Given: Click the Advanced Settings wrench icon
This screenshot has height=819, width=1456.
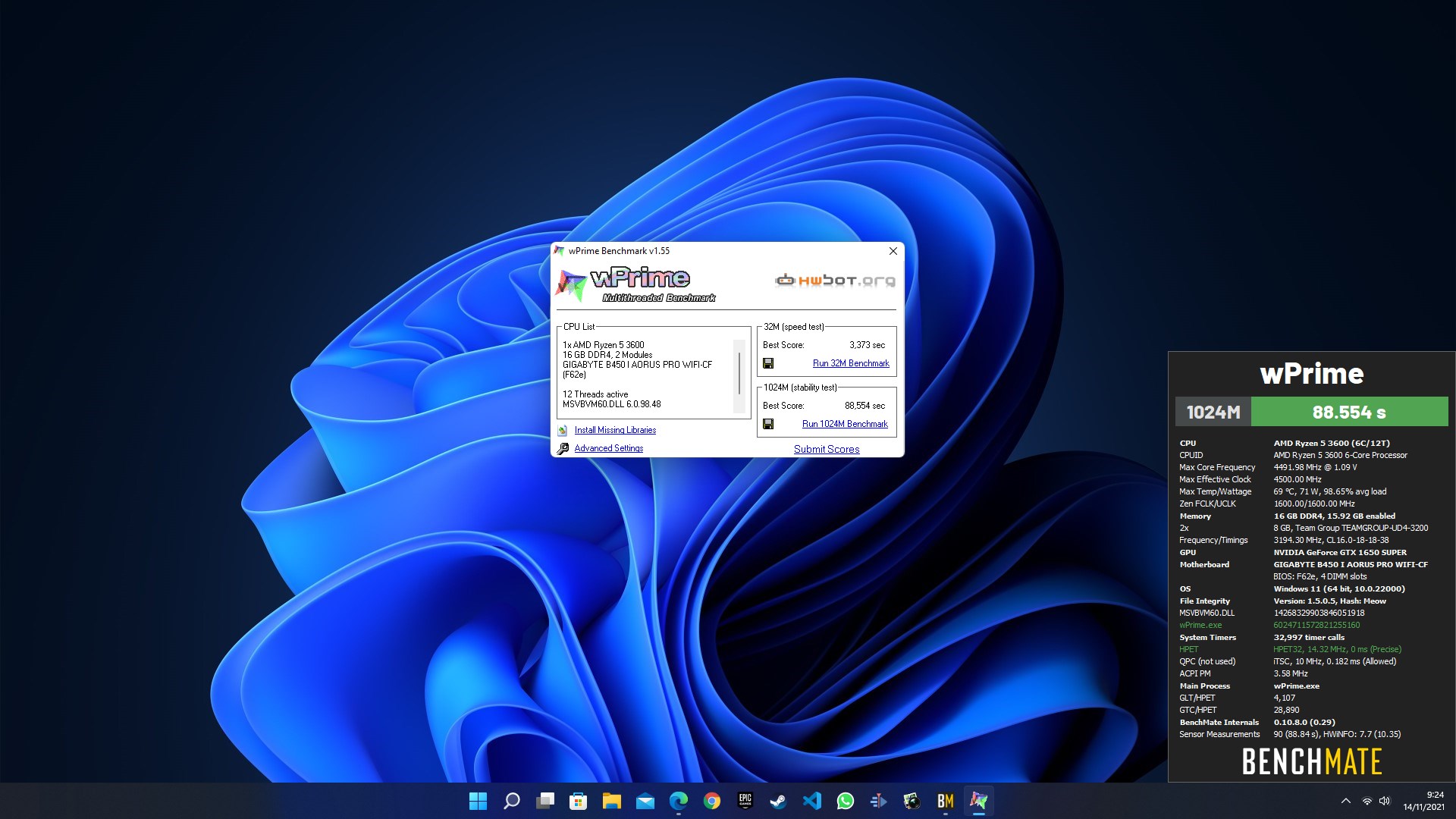Looking at the screenshot, I should point(563,448).
